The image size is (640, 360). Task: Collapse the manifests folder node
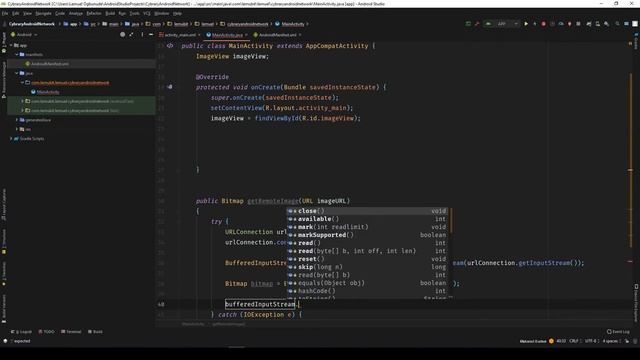tap(17, 54)
